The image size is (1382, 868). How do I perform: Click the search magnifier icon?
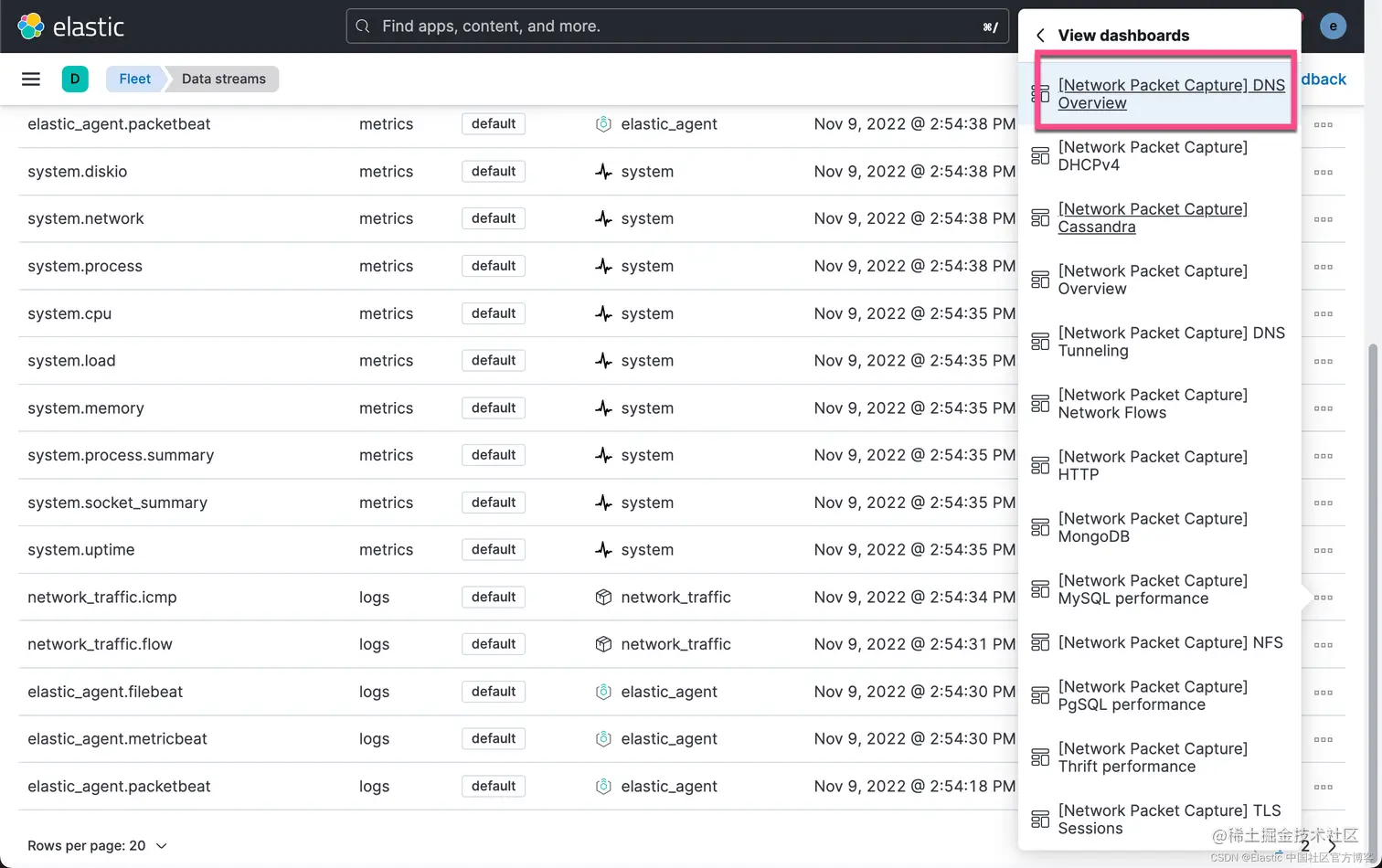point(363,26)
